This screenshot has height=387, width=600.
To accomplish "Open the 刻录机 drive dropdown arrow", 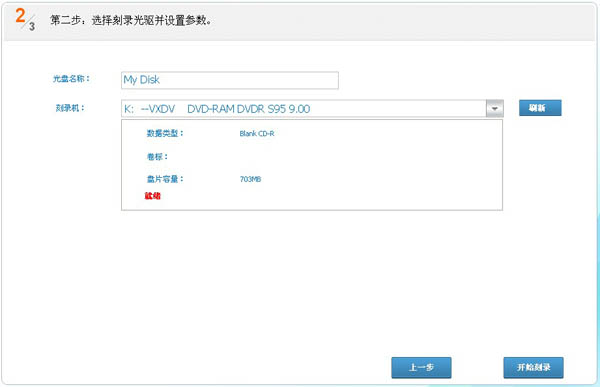I will [494, 108].
